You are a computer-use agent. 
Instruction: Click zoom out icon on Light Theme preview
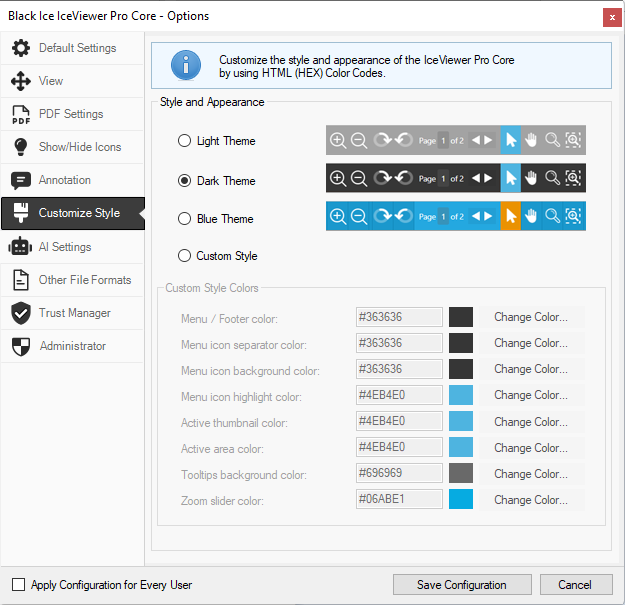pyautogui.click(x=359, y=140)
